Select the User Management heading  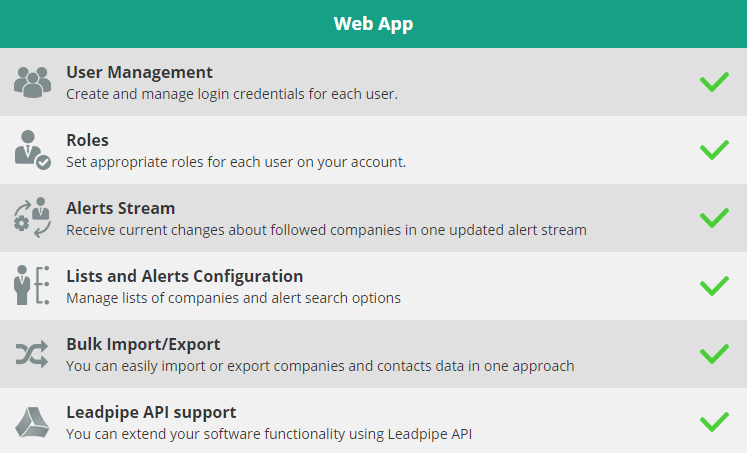coord(139,72)
